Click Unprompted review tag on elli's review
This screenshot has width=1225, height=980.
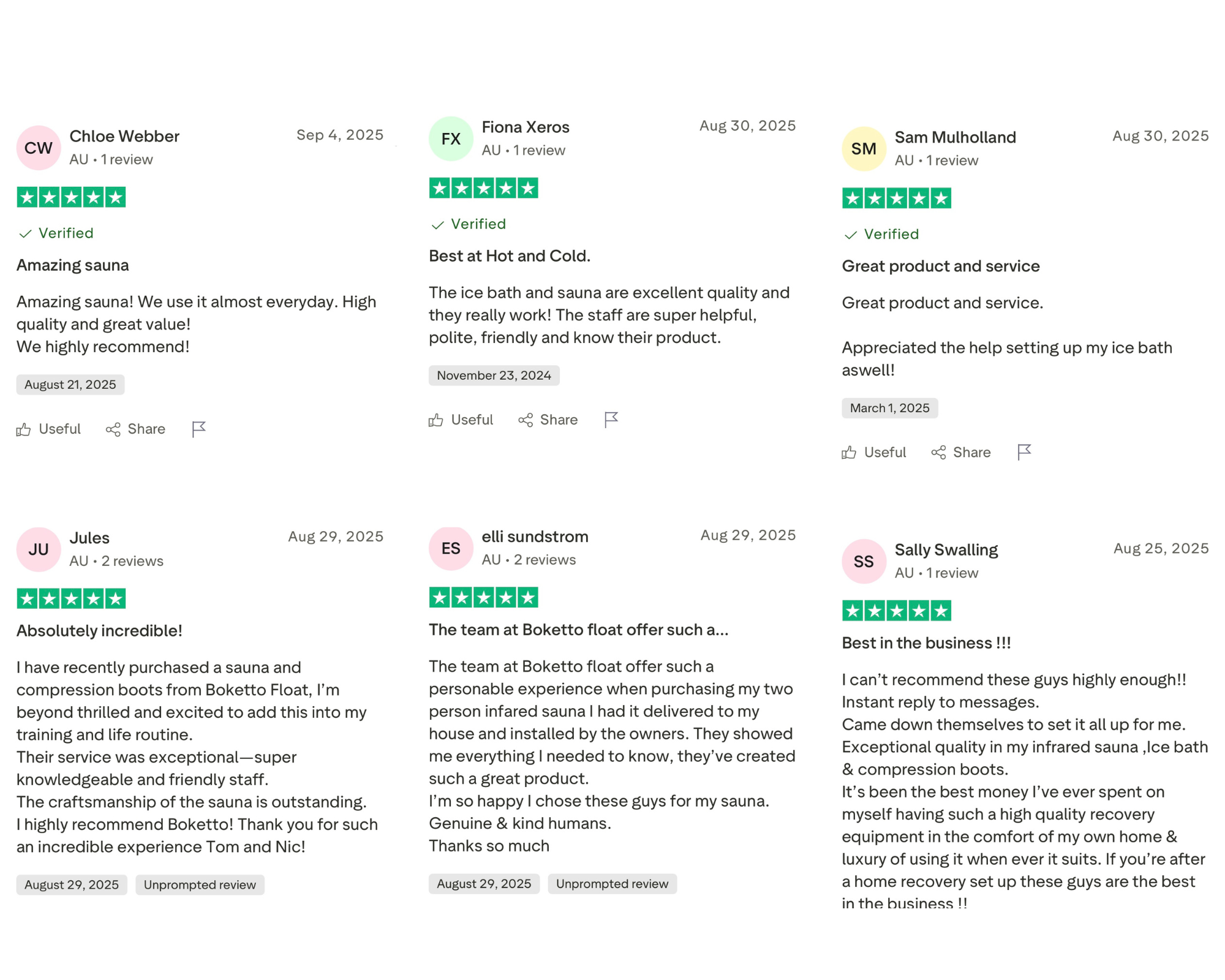(612, 883)
